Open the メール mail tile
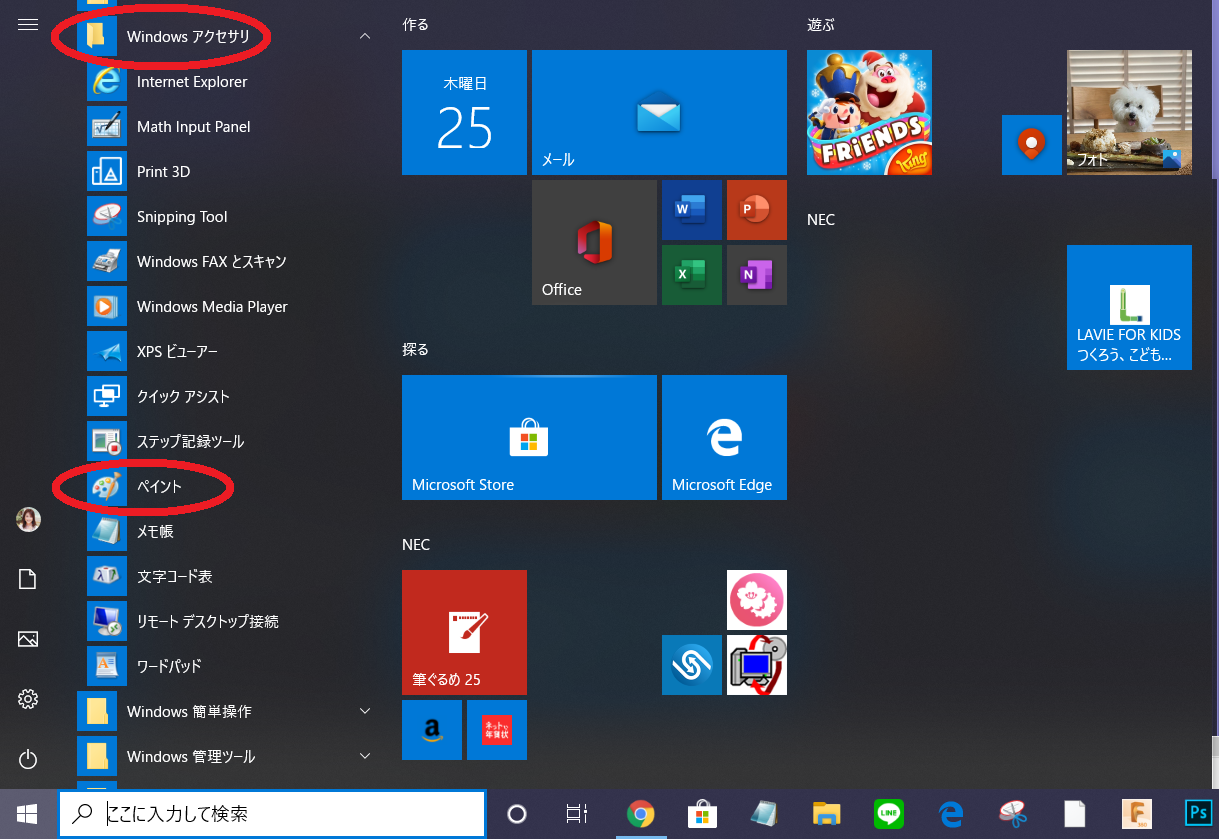Screen dimensions: 1219x839 pyautogui.click(x=659, y=113)
